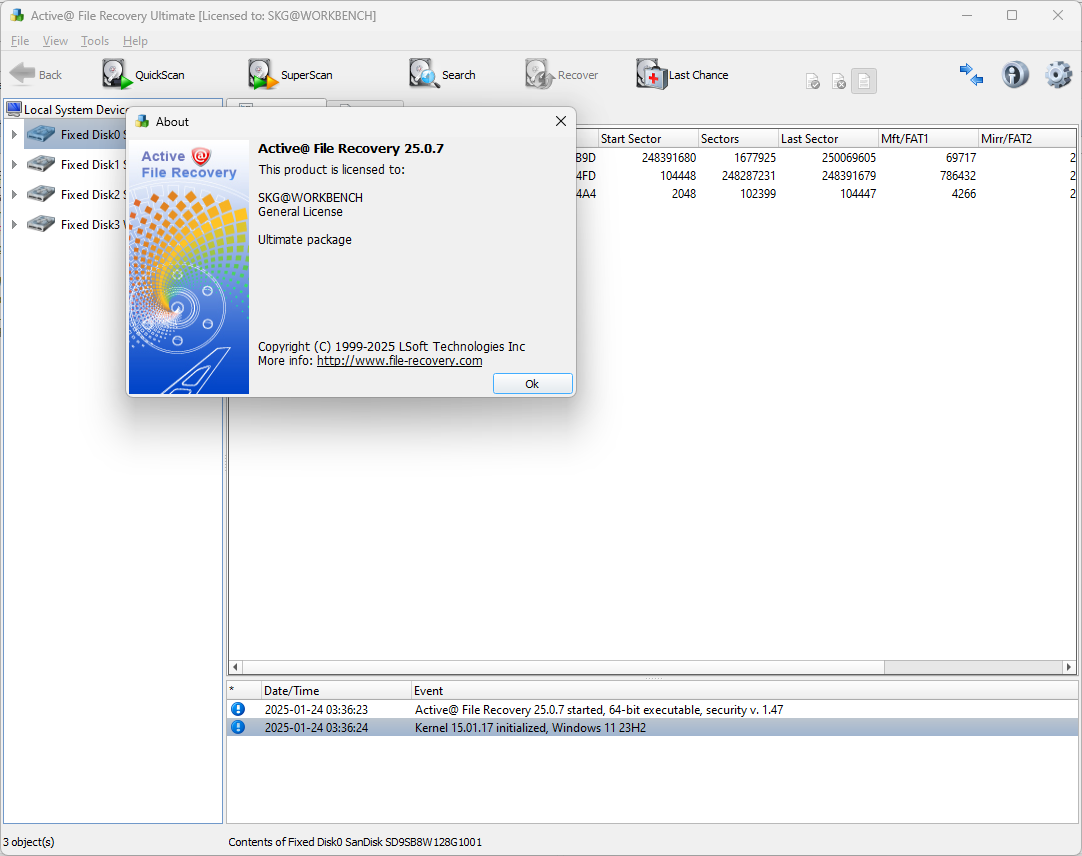Click the document with checkmark icon
1082x856 pixels.
pos(813,82)
